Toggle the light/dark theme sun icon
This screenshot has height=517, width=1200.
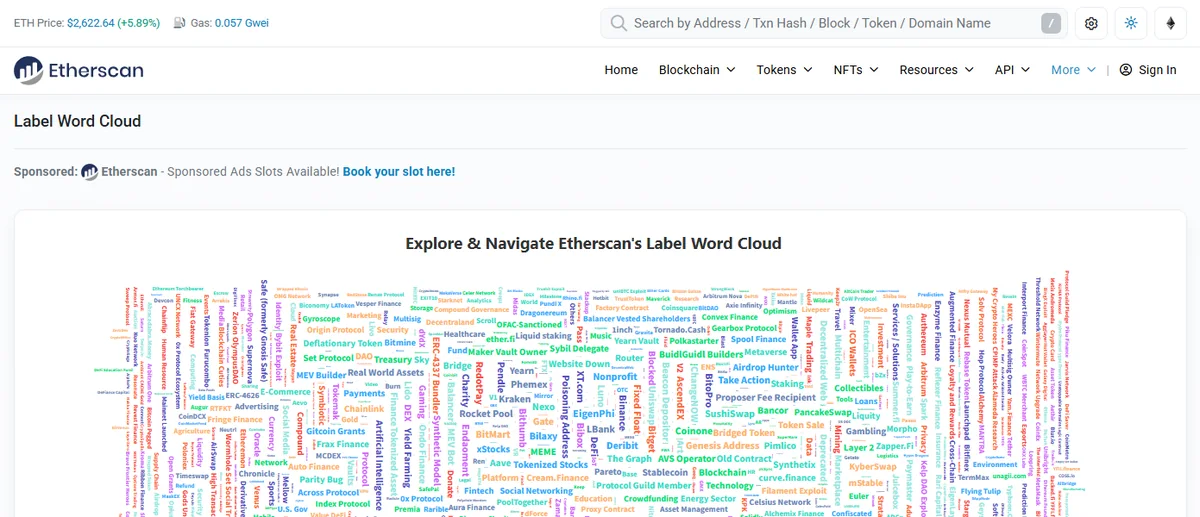click(x=1131, y=23)
